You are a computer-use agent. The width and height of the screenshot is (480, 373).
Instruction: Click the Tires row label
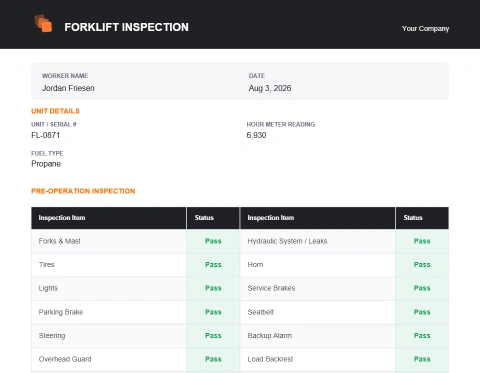click(x=47, y=265)
